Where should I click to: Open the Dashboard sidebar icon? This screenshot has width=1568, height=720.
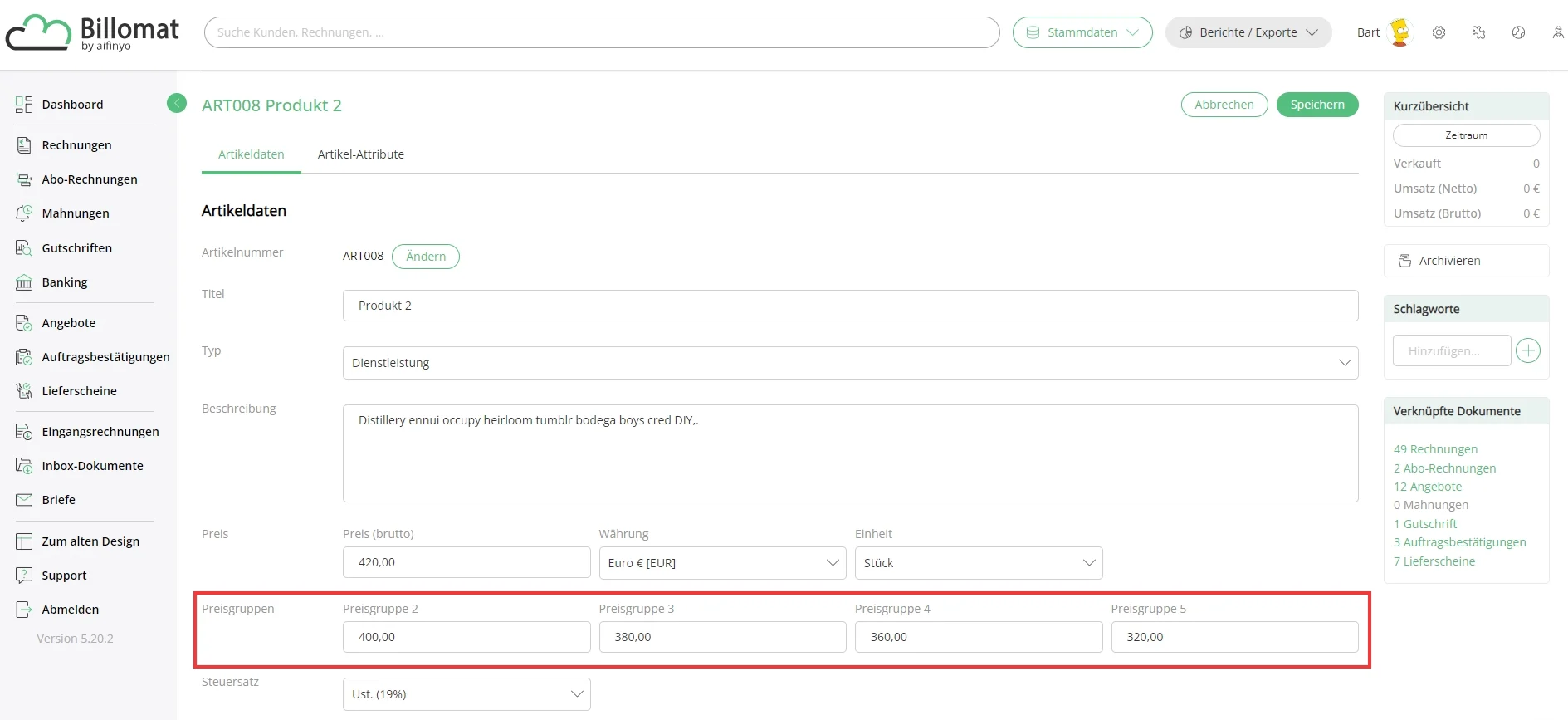pos(24,105)
